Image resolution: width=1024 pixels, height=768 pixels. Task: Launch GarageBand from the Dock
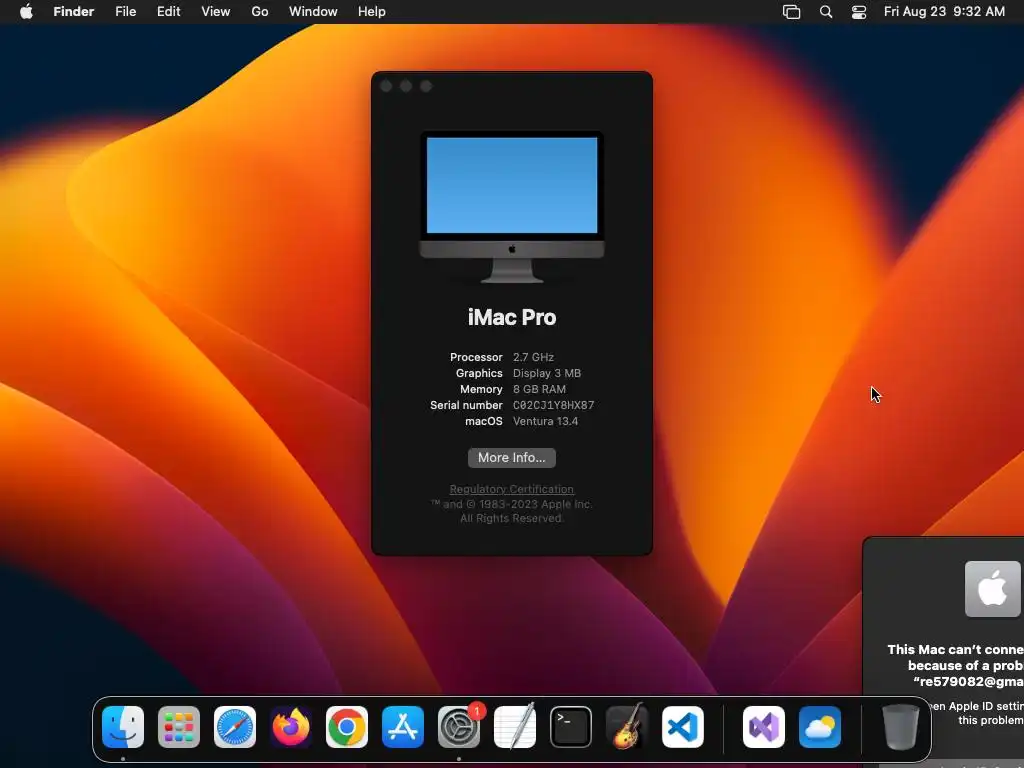pyautogui.click(x=627, y=727)
